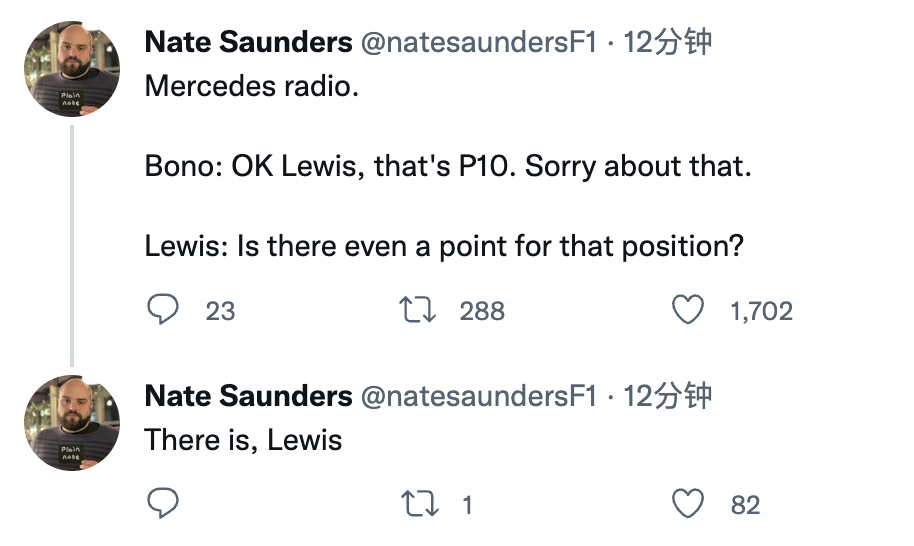Click Nate Saunders name on second tweet

pos(248,396)
